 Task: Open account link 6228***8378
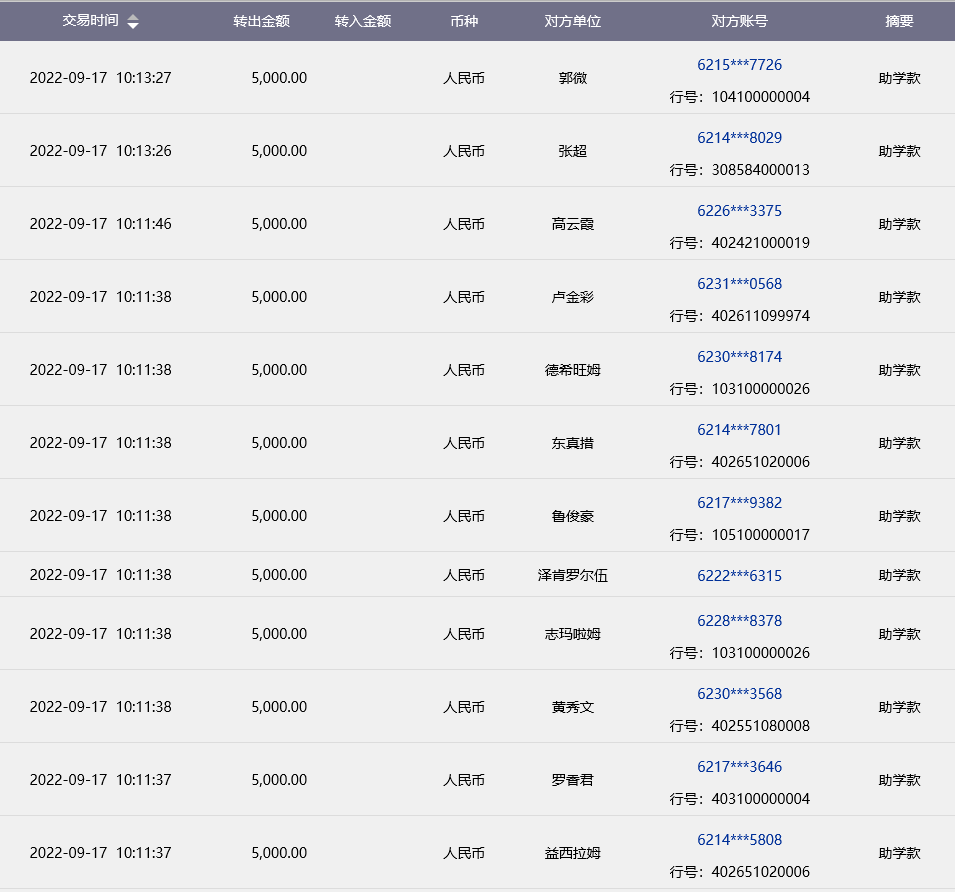(739, 621)
